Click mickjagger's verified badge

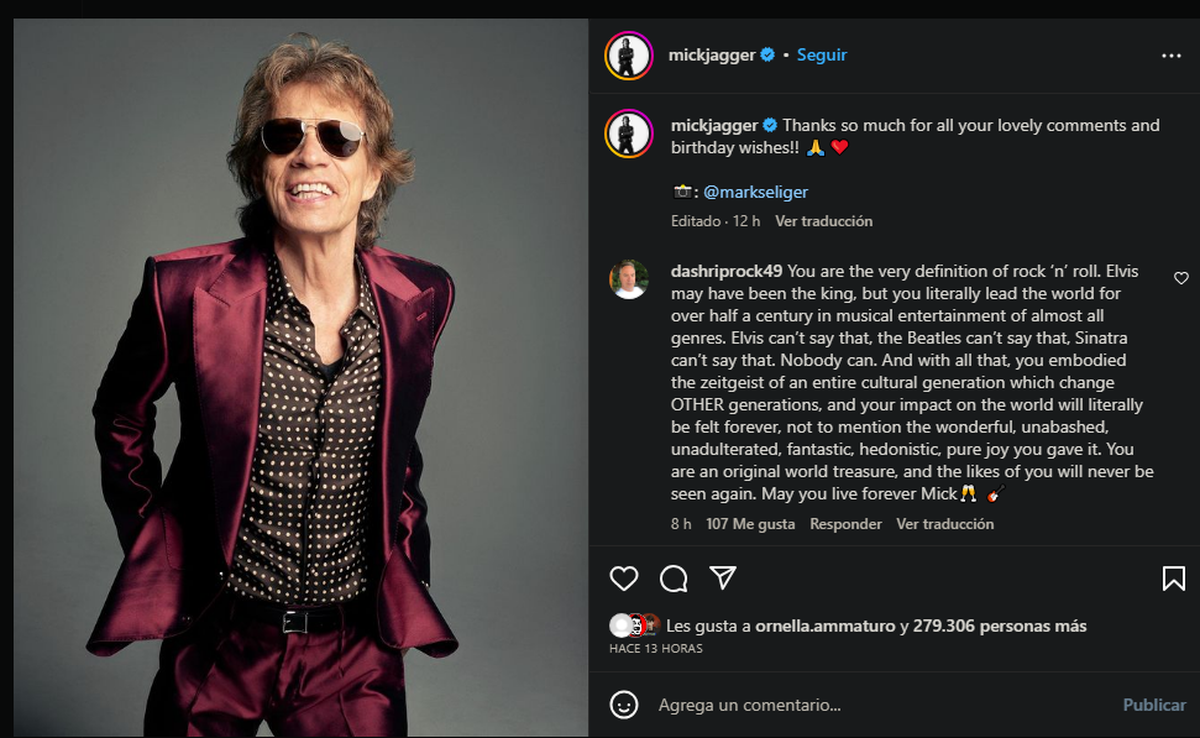(x=765, y=55)
